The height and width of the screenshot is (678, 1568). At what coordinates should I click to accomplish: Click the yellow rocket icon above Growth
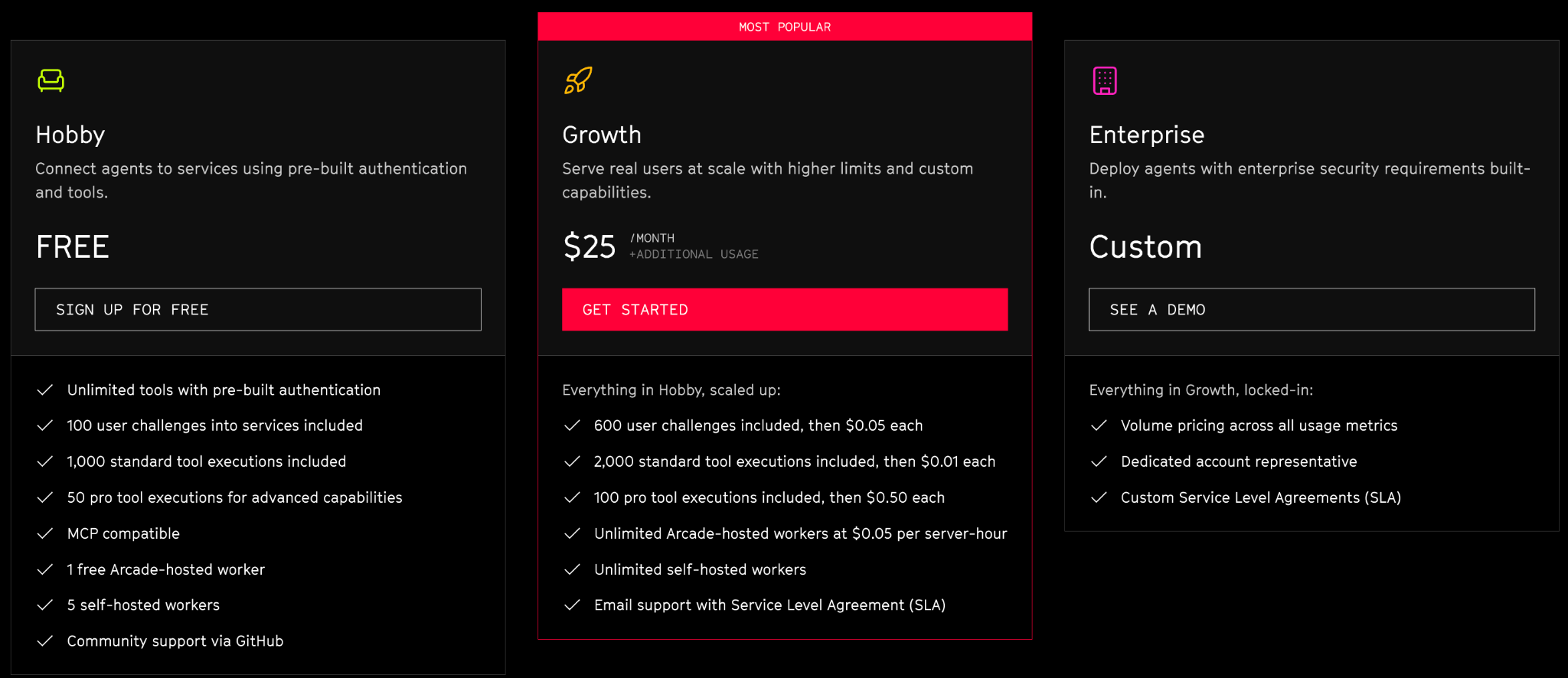click(x=577, y=80)
